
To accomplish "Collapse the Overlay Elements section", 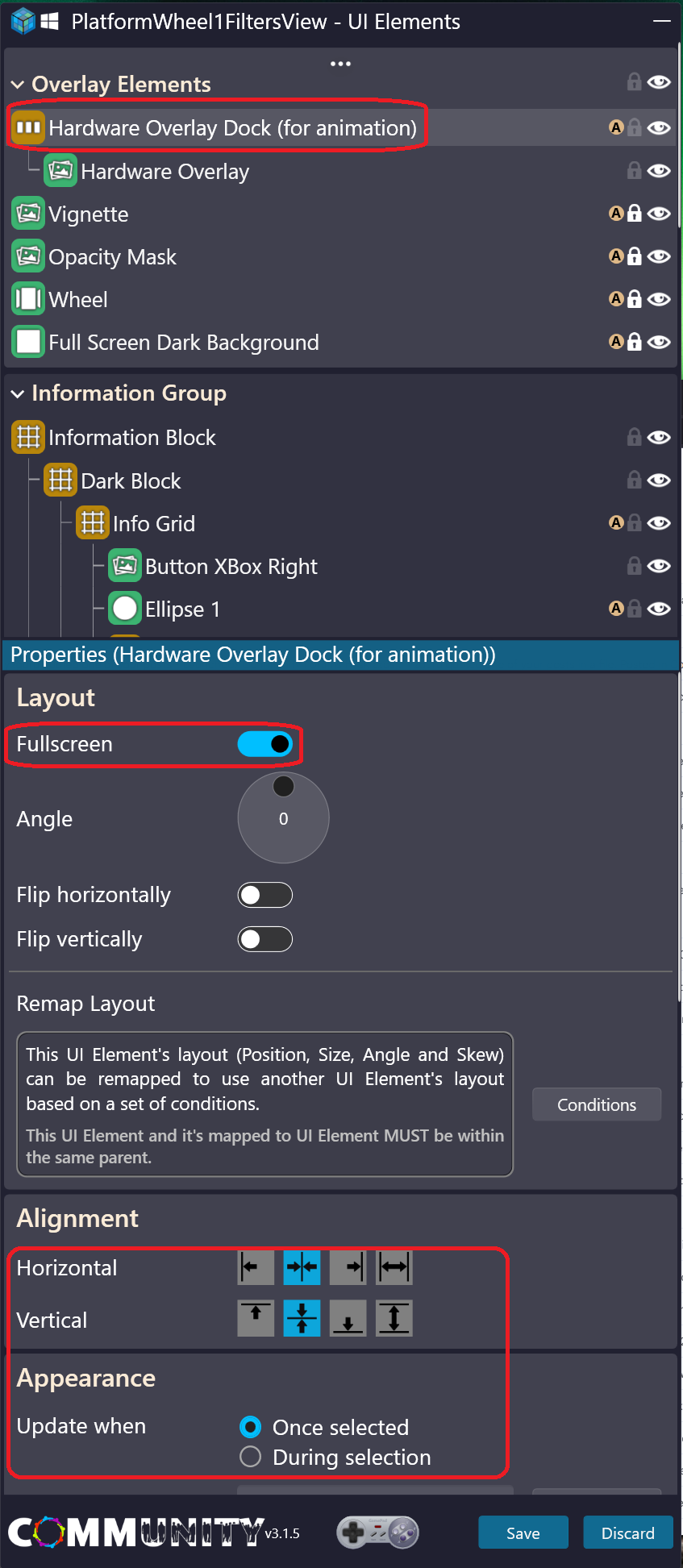I will (x=18, y=84).
